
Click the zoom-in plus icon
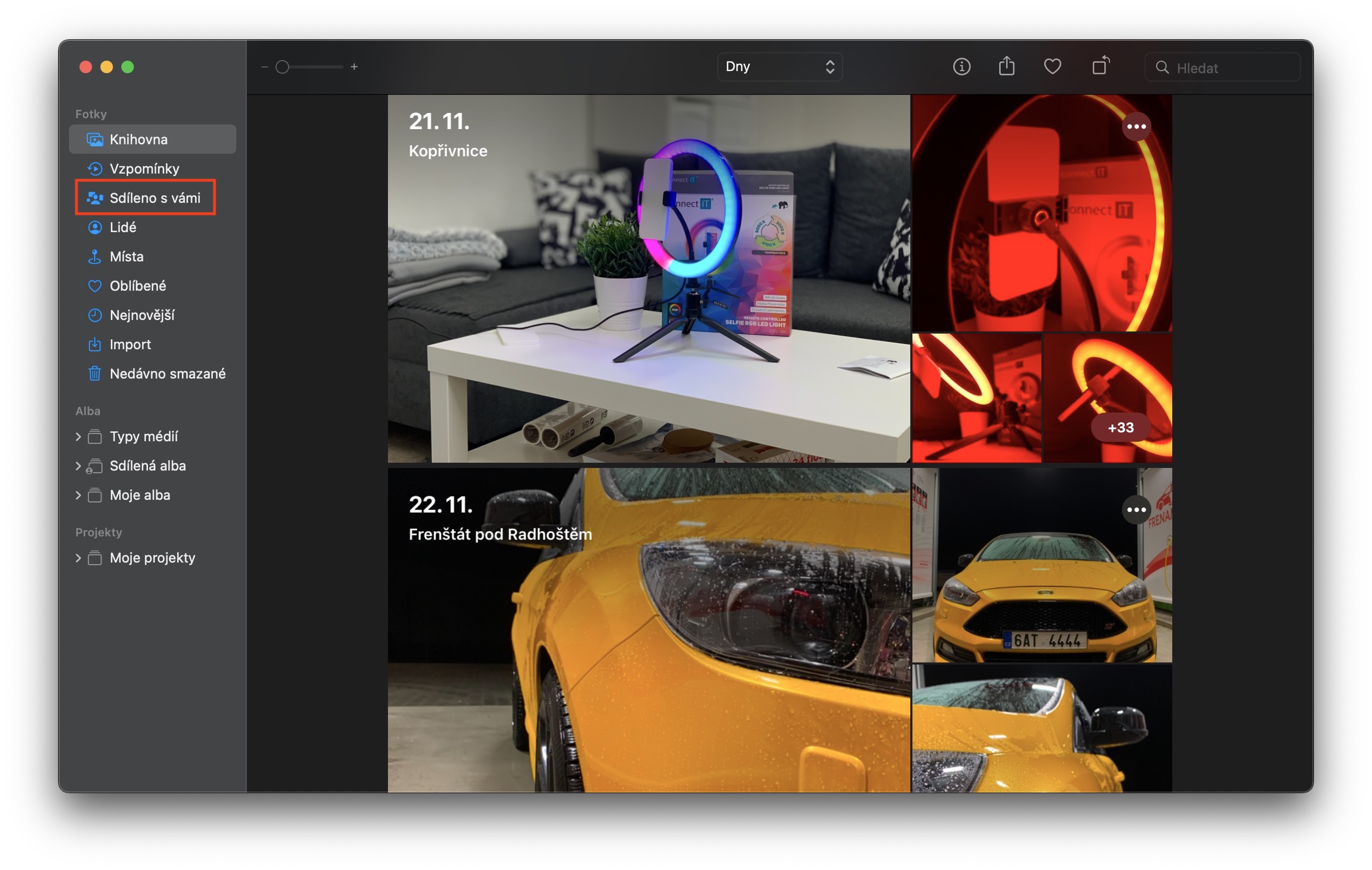[354, 67]
